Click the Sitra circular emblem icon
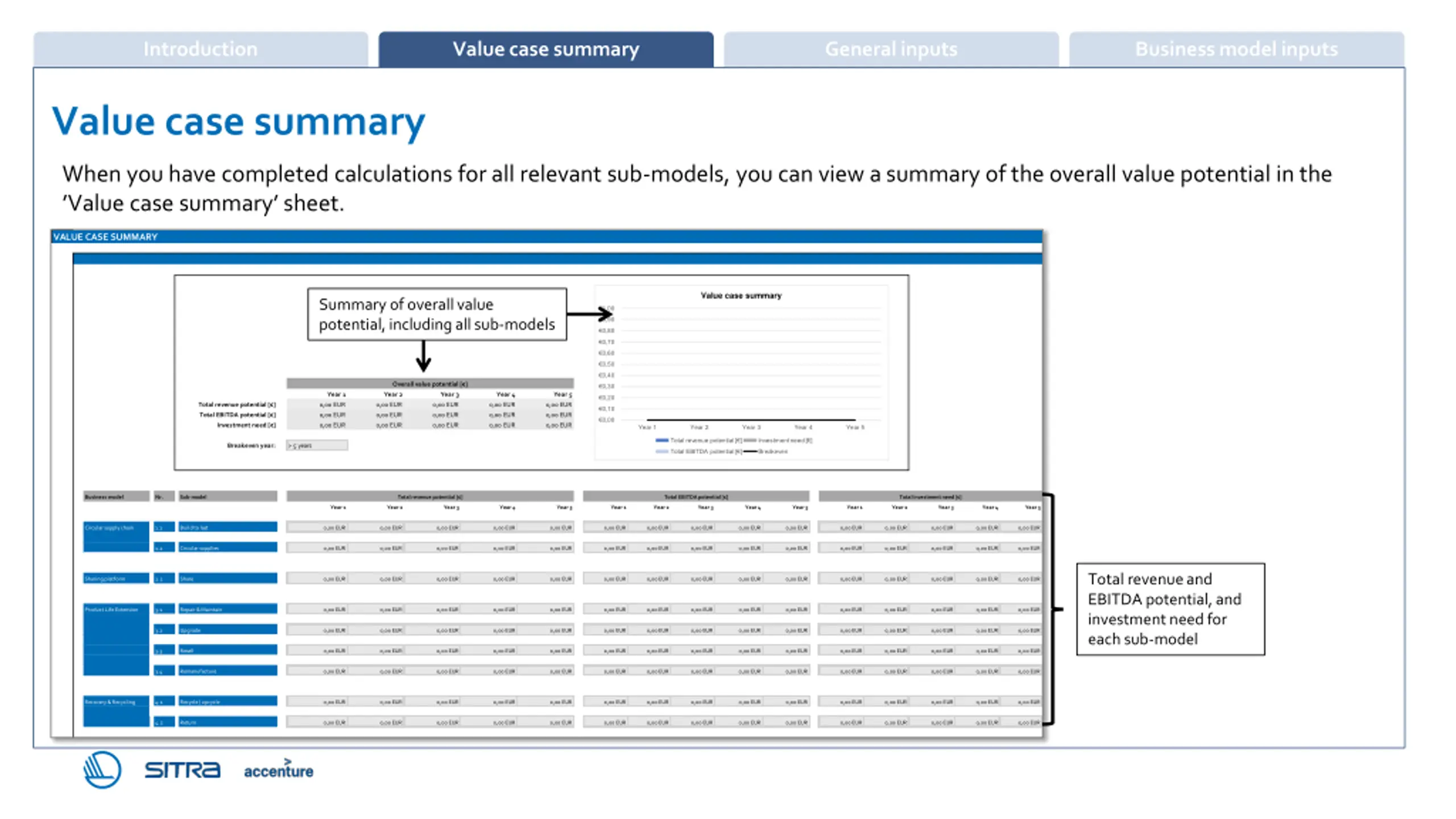 (x=102, y=770)
